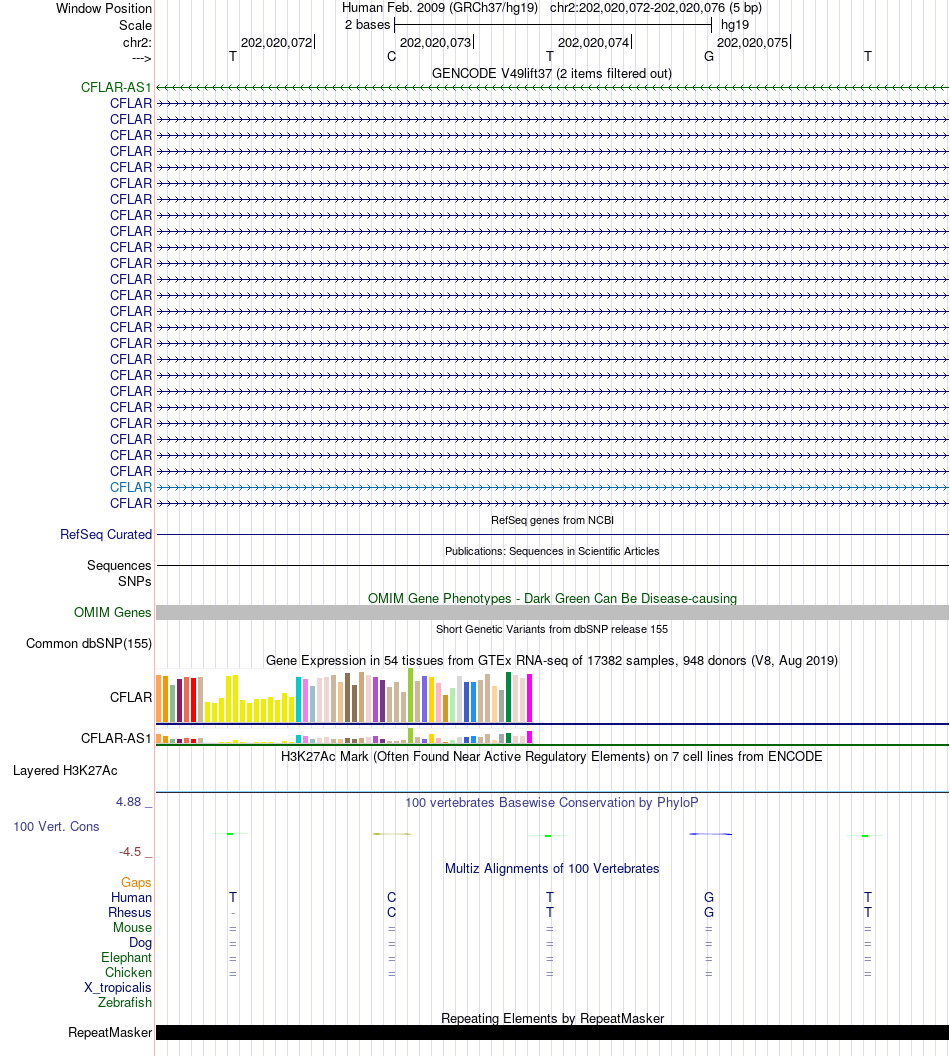
Task: Click Publications: Sequences in Scientific Articles title
Action: 552,551
